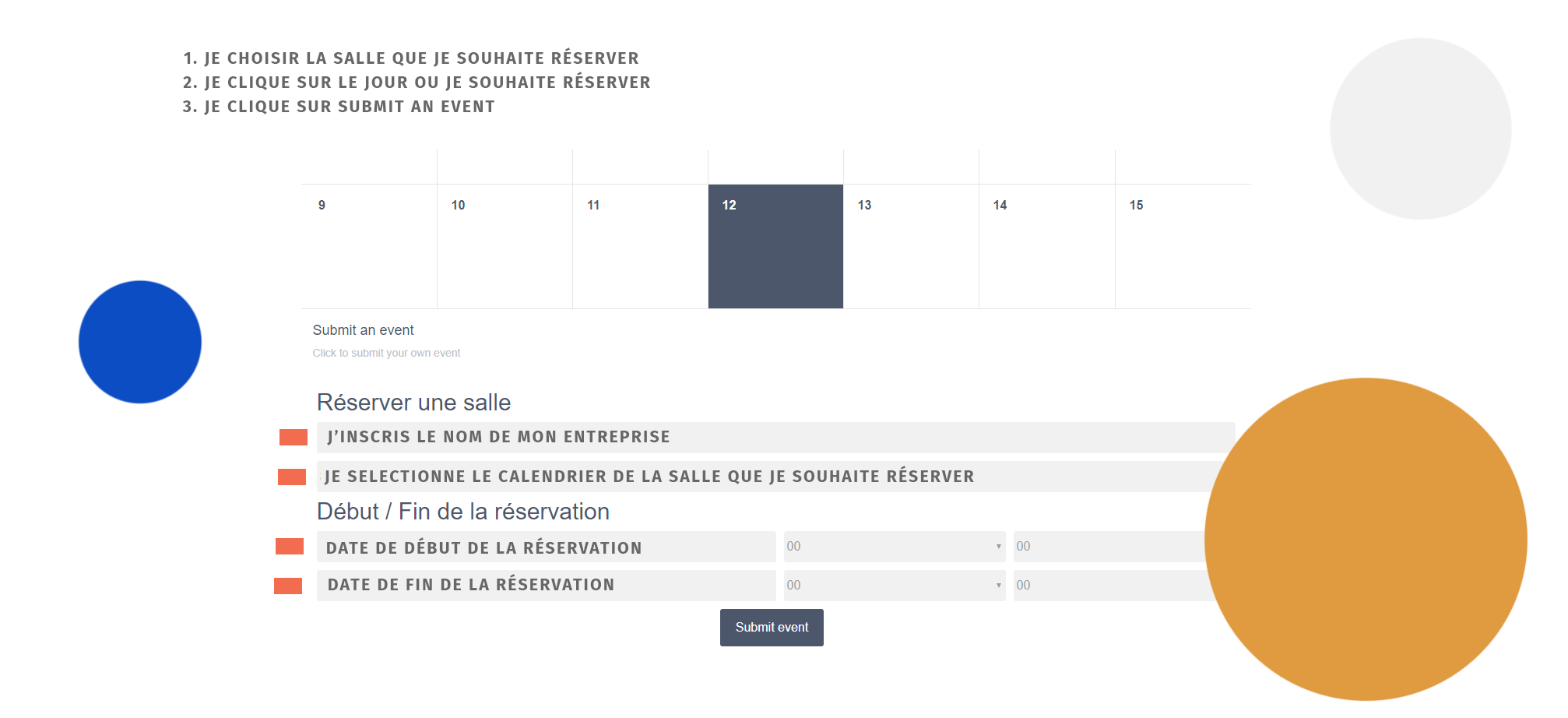Choose calendar day 14
The image size is (1568, 718).
pos(1046,245)
